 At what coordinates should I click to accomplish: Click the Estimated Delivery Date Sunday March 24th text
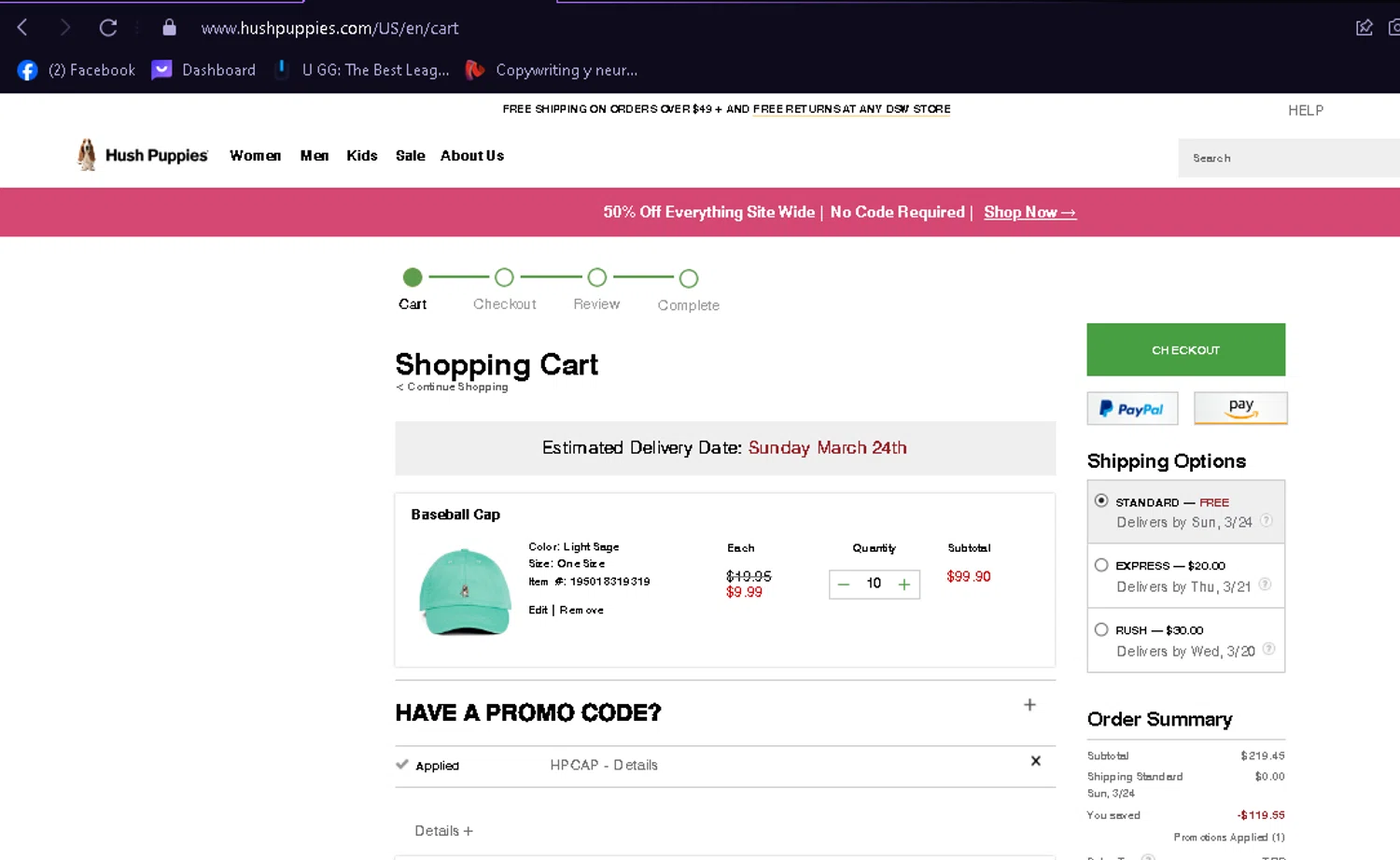724,447
